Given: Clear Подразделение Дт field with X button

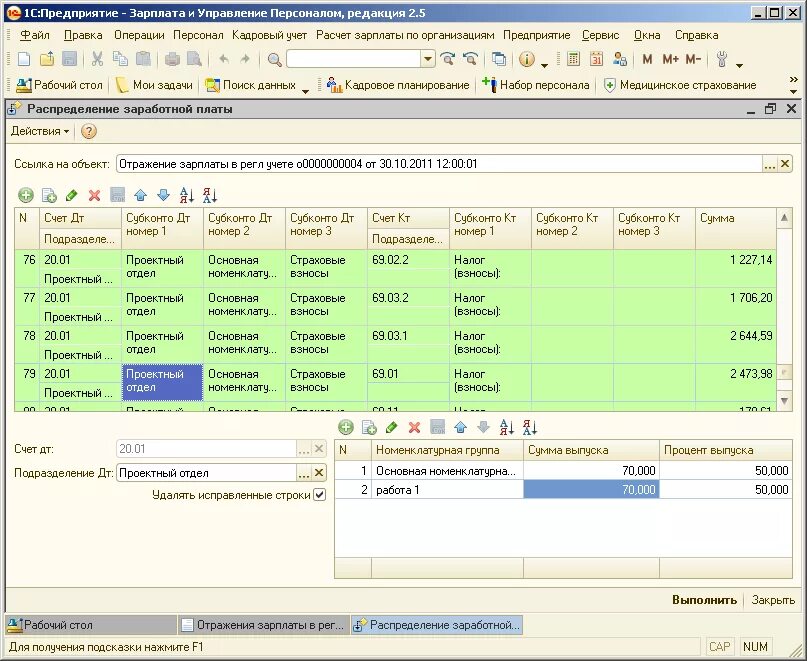Looking at the screenshot, I should click(319, 473).
